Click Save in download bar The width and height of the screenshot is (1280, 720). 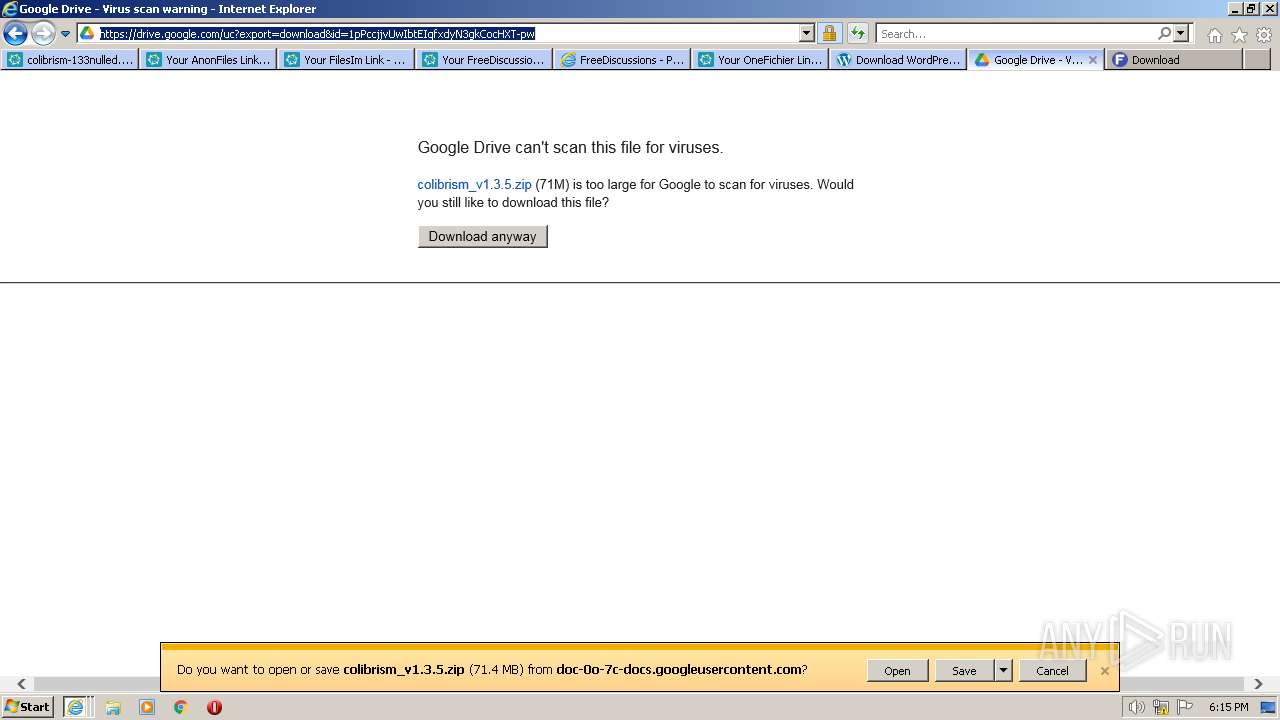click(x=964, y=671)
